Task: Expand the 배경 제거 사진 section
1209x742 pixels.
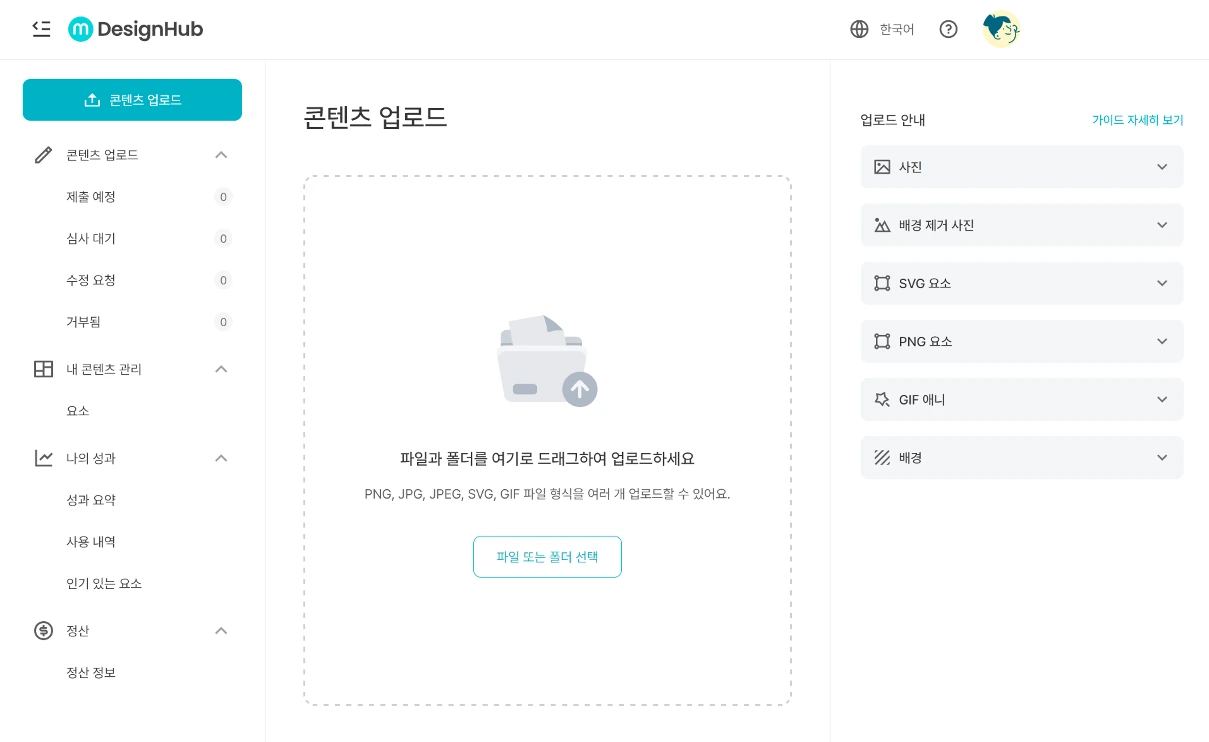Action: 1022,225
